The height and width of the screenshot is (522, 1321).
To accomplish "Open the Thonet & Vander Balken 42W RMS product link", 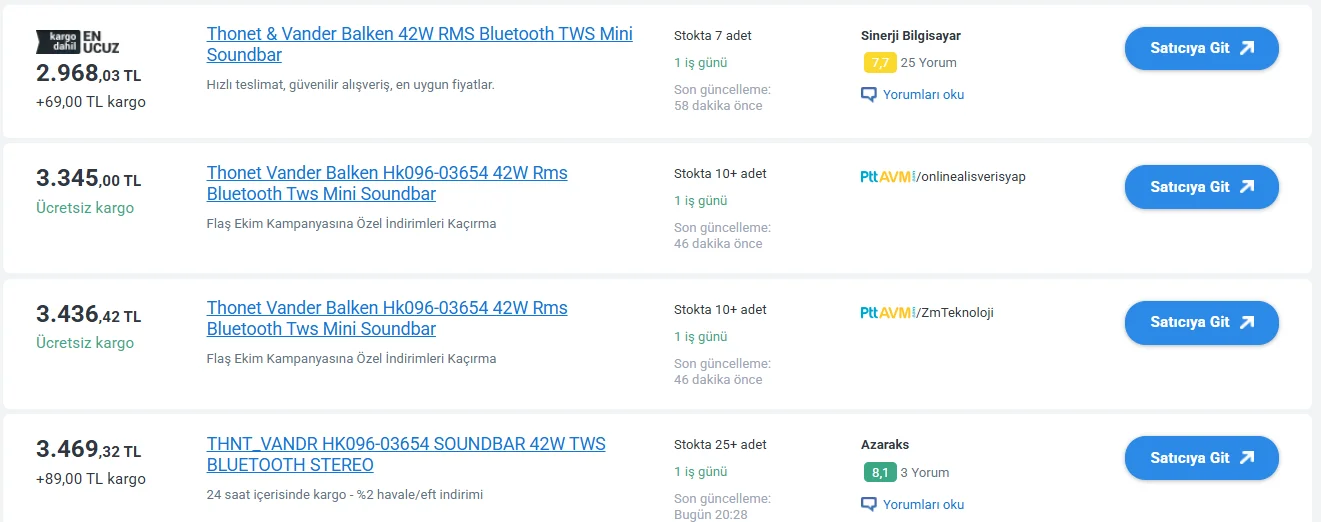I will [x=419, y=44].
